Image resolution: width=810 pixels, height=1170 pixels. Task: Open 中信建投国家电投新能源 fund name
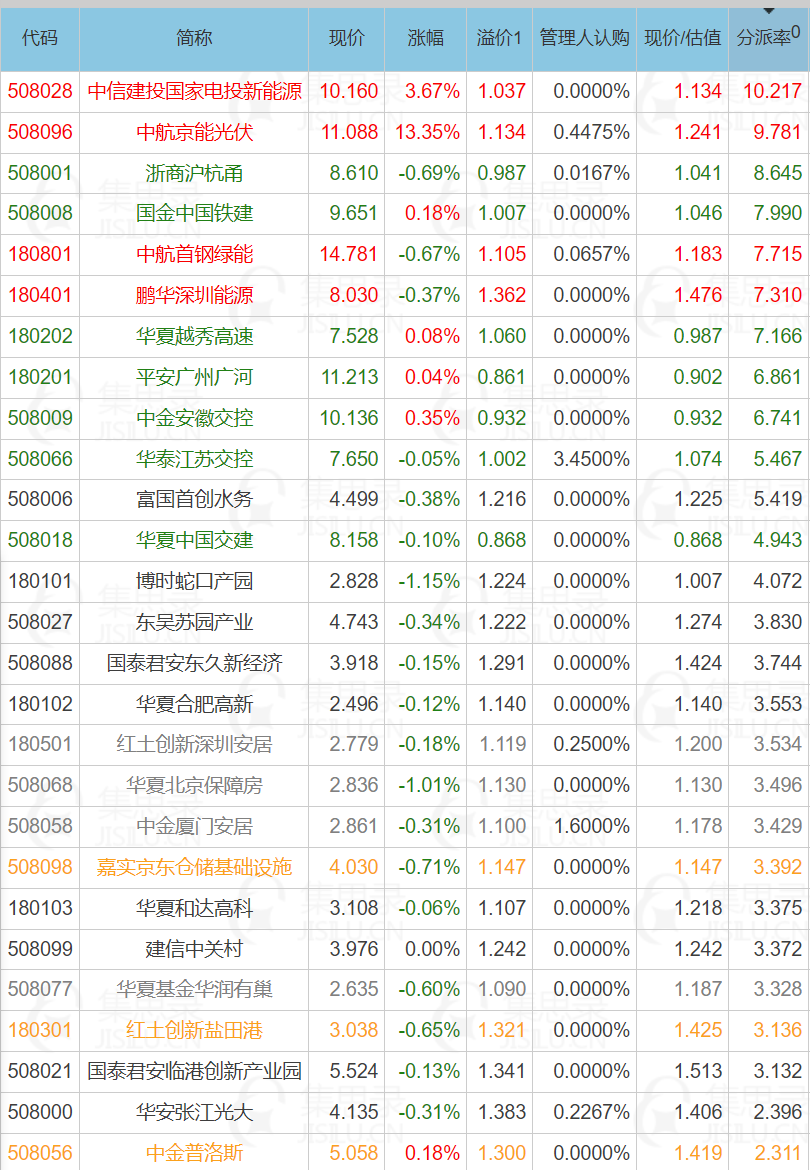195,91
